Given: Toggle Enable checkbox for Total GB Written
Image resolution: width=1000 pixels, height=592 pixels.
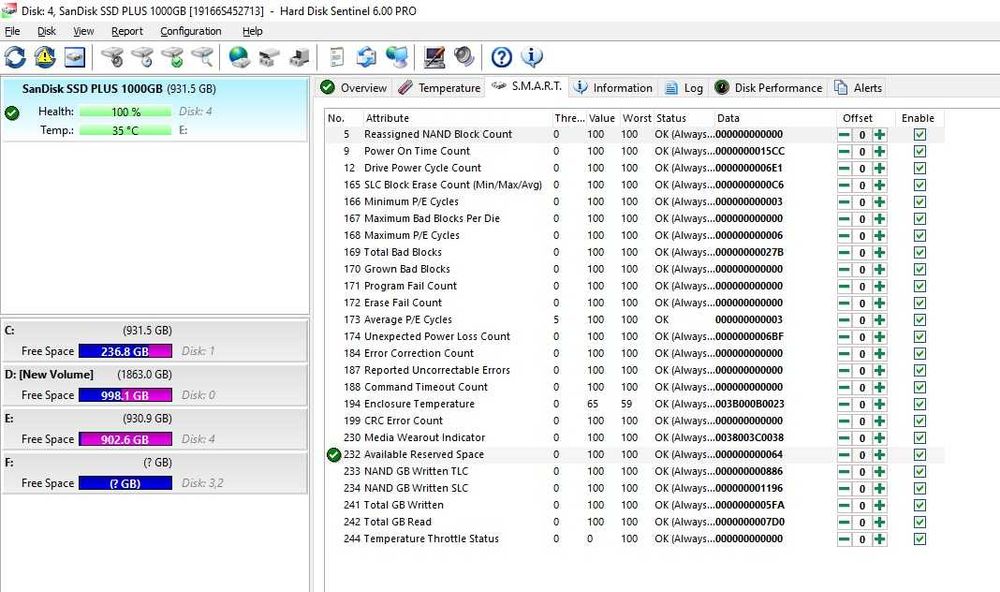Looking at the screenshot, I should [x=920, y=505].
